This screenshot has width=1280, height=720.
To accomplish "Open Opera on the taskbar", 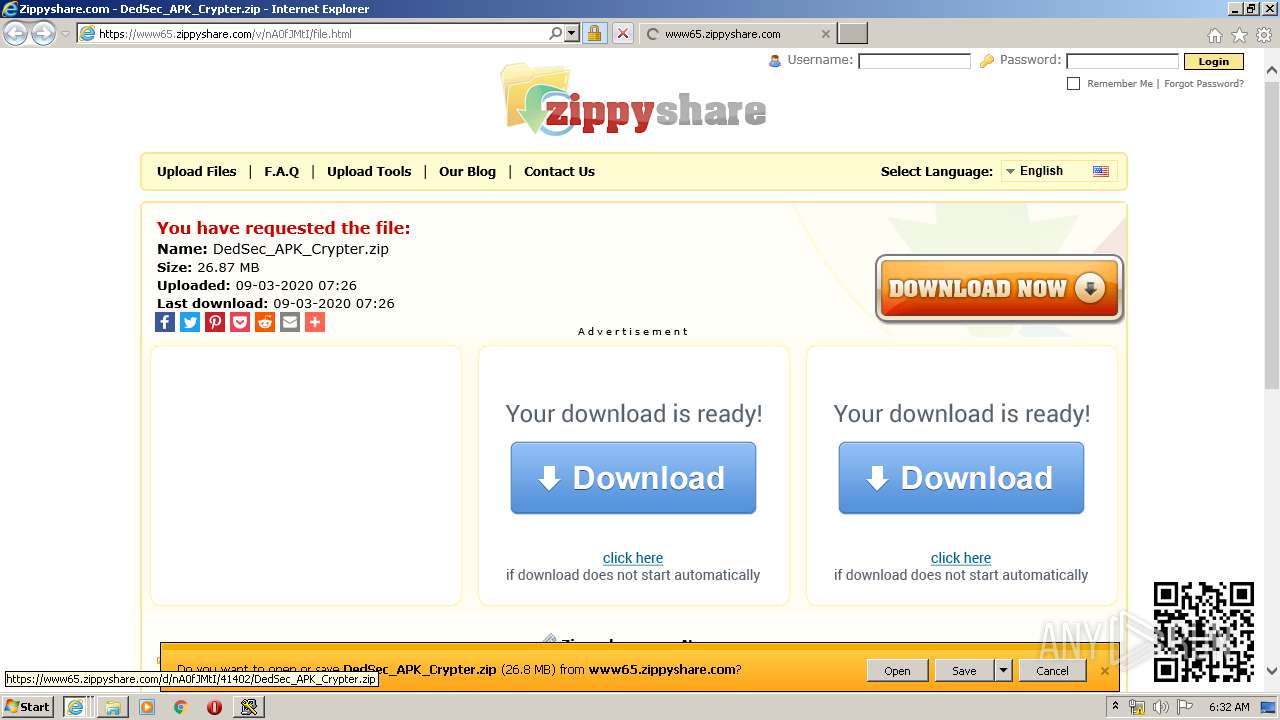I will [x=214, y=706].
